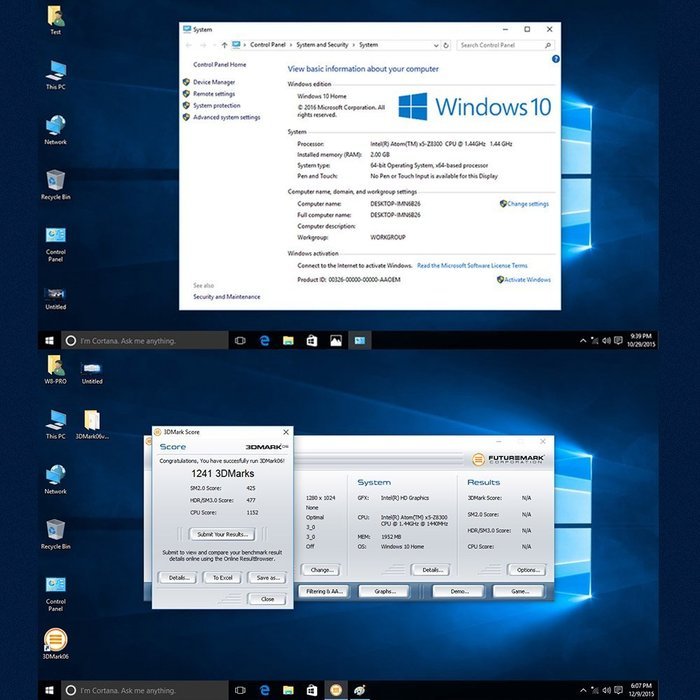Viewport: 700px width, 700px height.
Task: Click the forward arrow in System window
Action: click(x=203, y=45)
